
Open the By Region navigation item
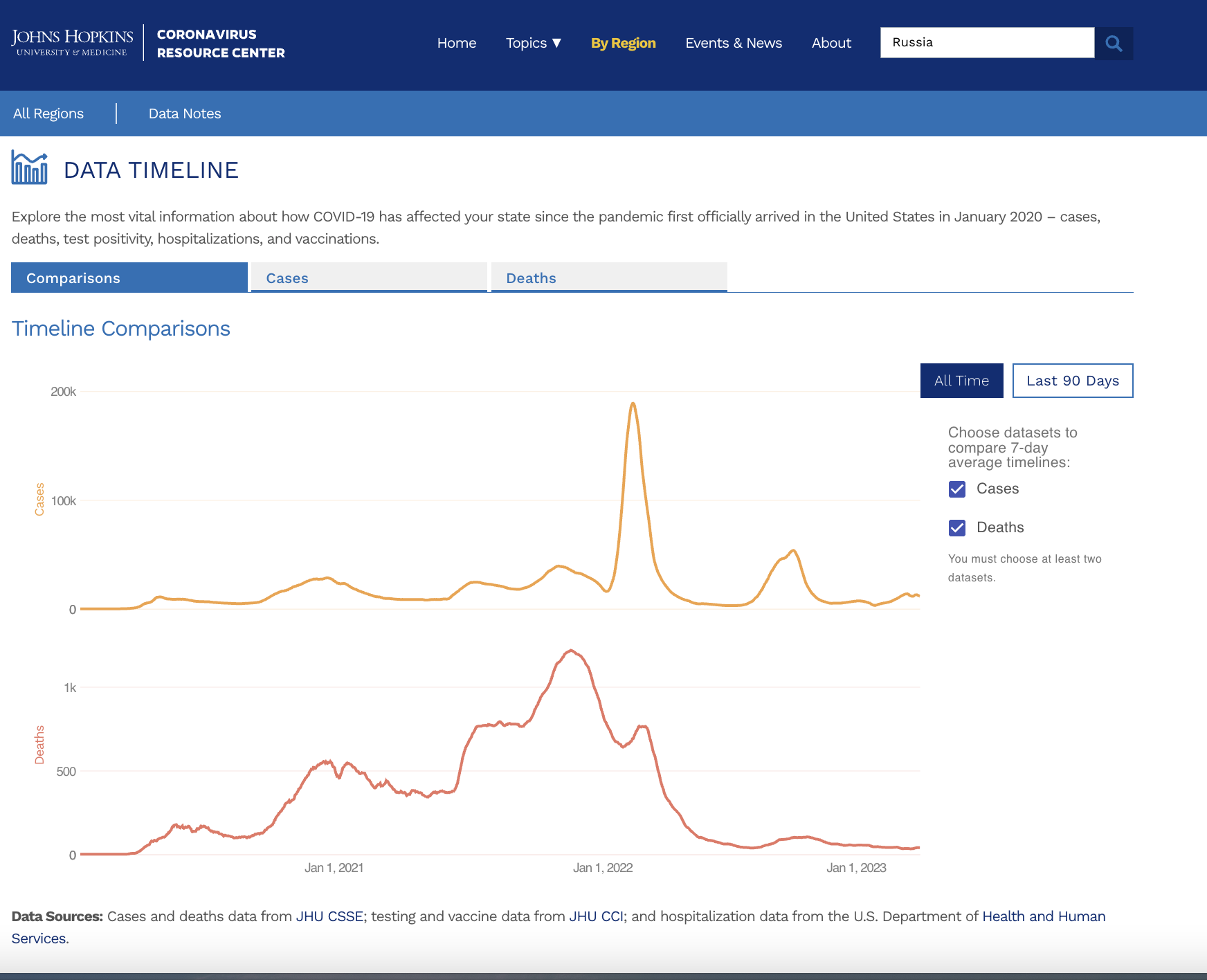coord(623,43)
